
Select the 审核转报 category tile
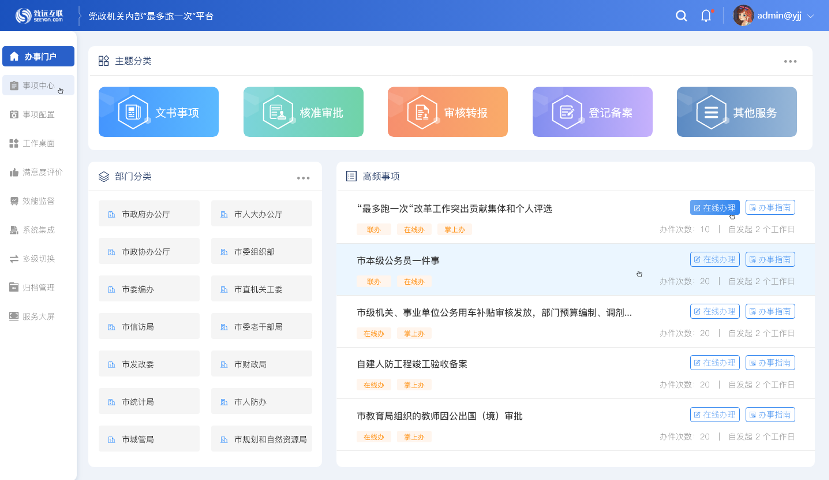(448, 112)
